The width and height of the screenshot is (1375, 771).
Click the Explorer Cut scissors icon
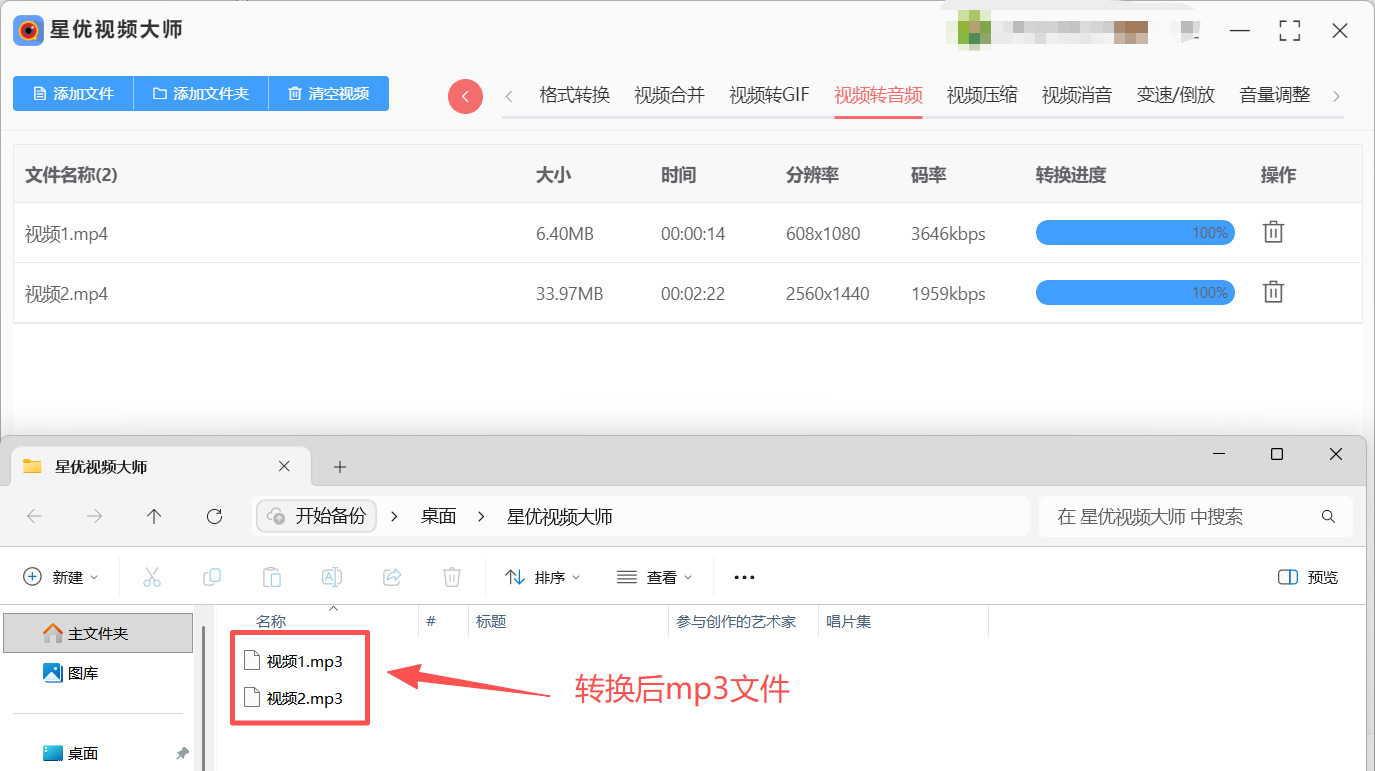click(152, 577)
